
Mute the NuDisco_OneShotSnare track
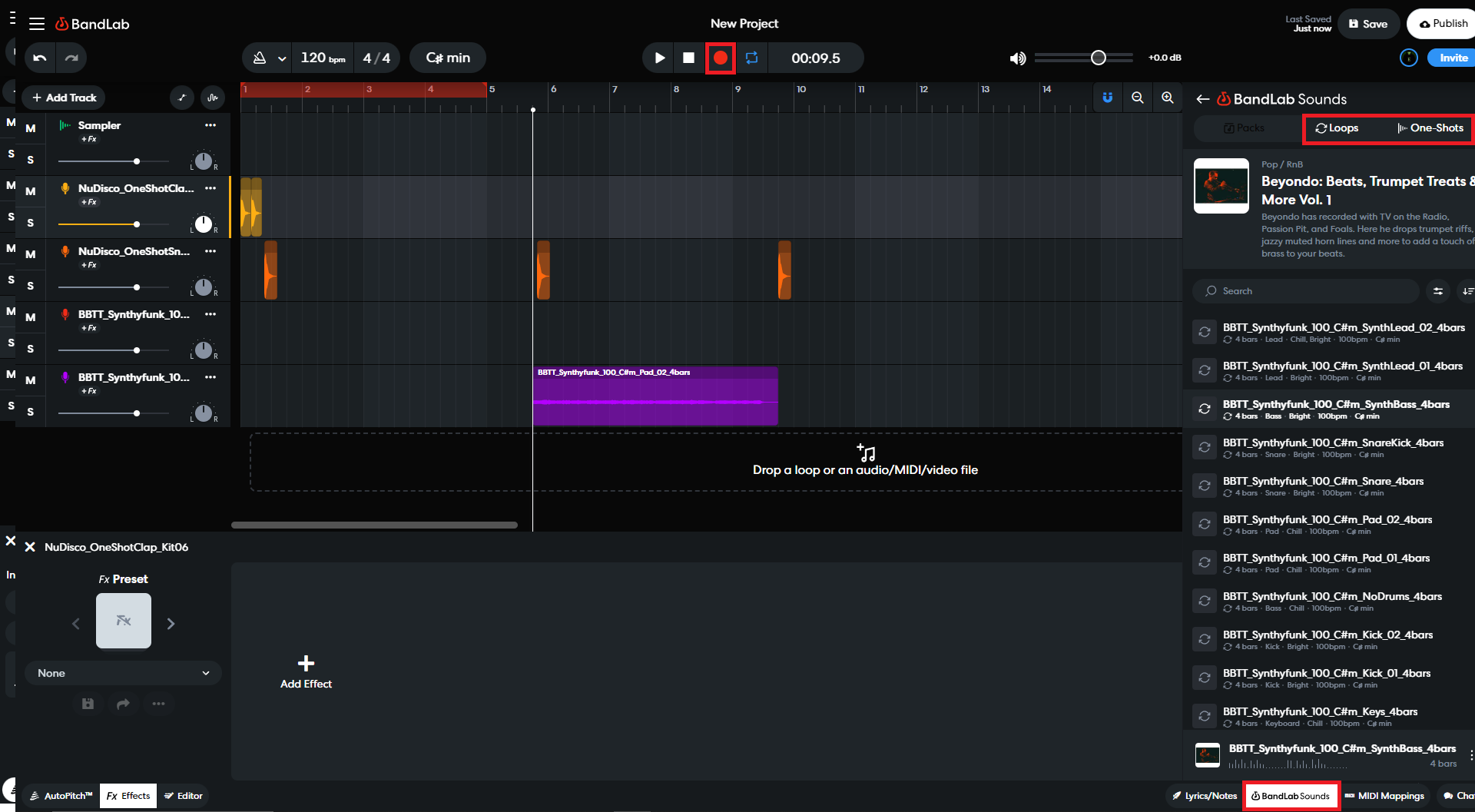click(31, 254)
